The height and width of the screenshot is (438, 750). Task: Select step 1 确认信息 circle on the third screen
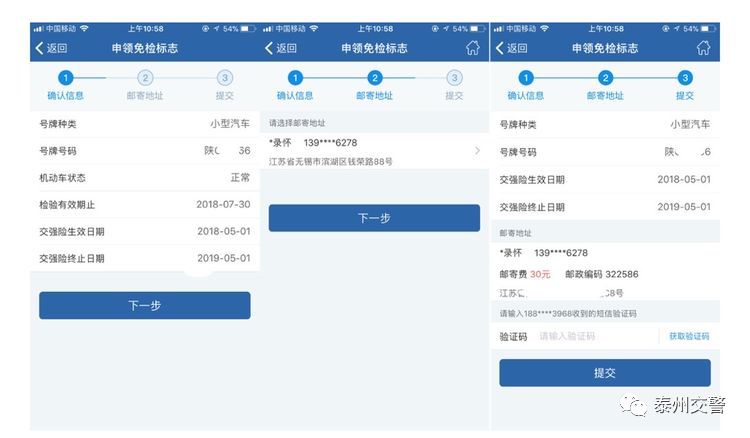[x=526, y=77]
